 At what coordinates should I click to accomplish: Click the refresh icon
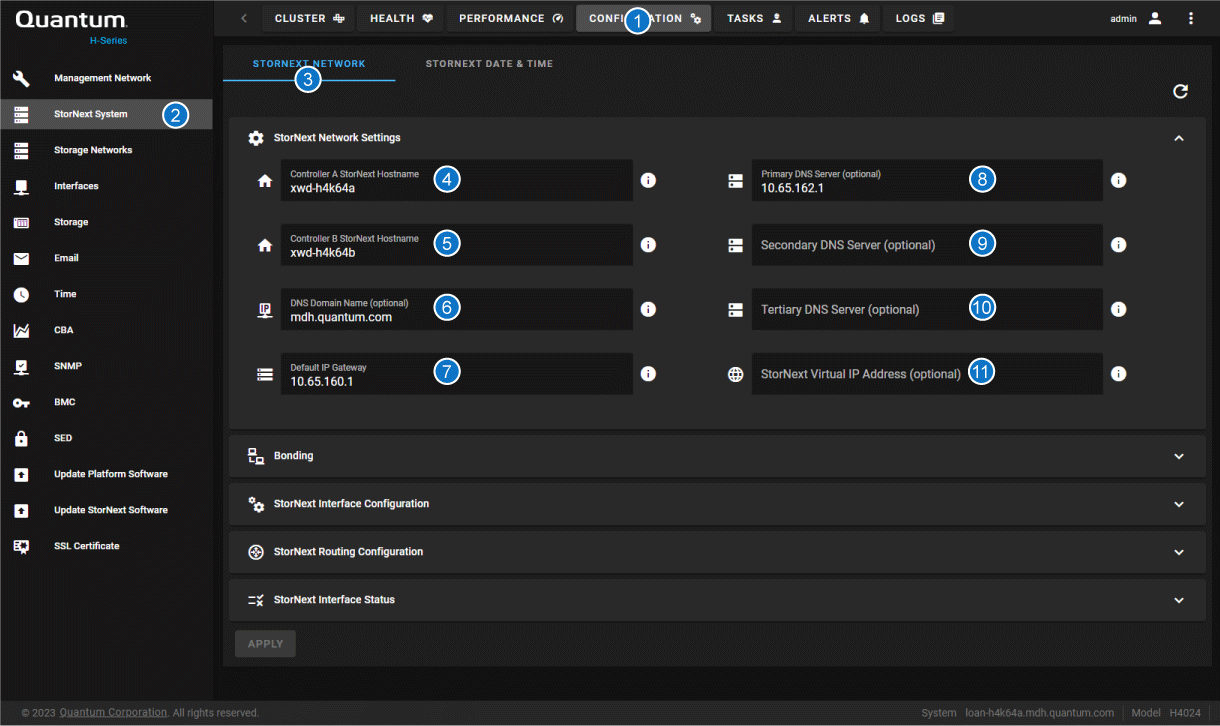coord(1180,91)
